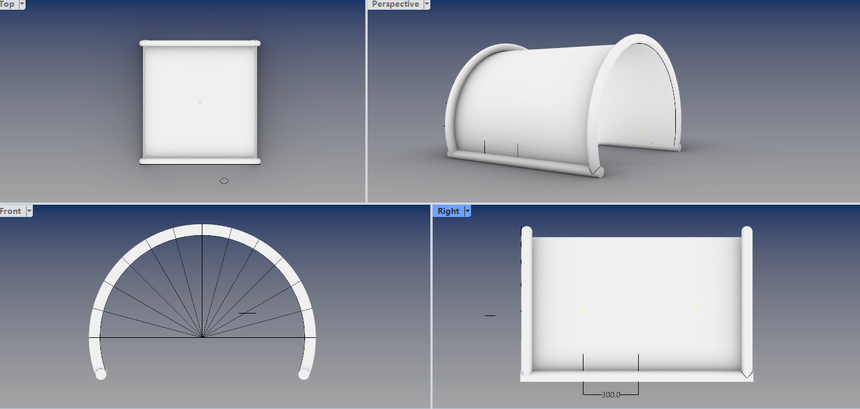Click the Top viewport title label
Viewport: 860px width, 409px height.
click(8, 4)
